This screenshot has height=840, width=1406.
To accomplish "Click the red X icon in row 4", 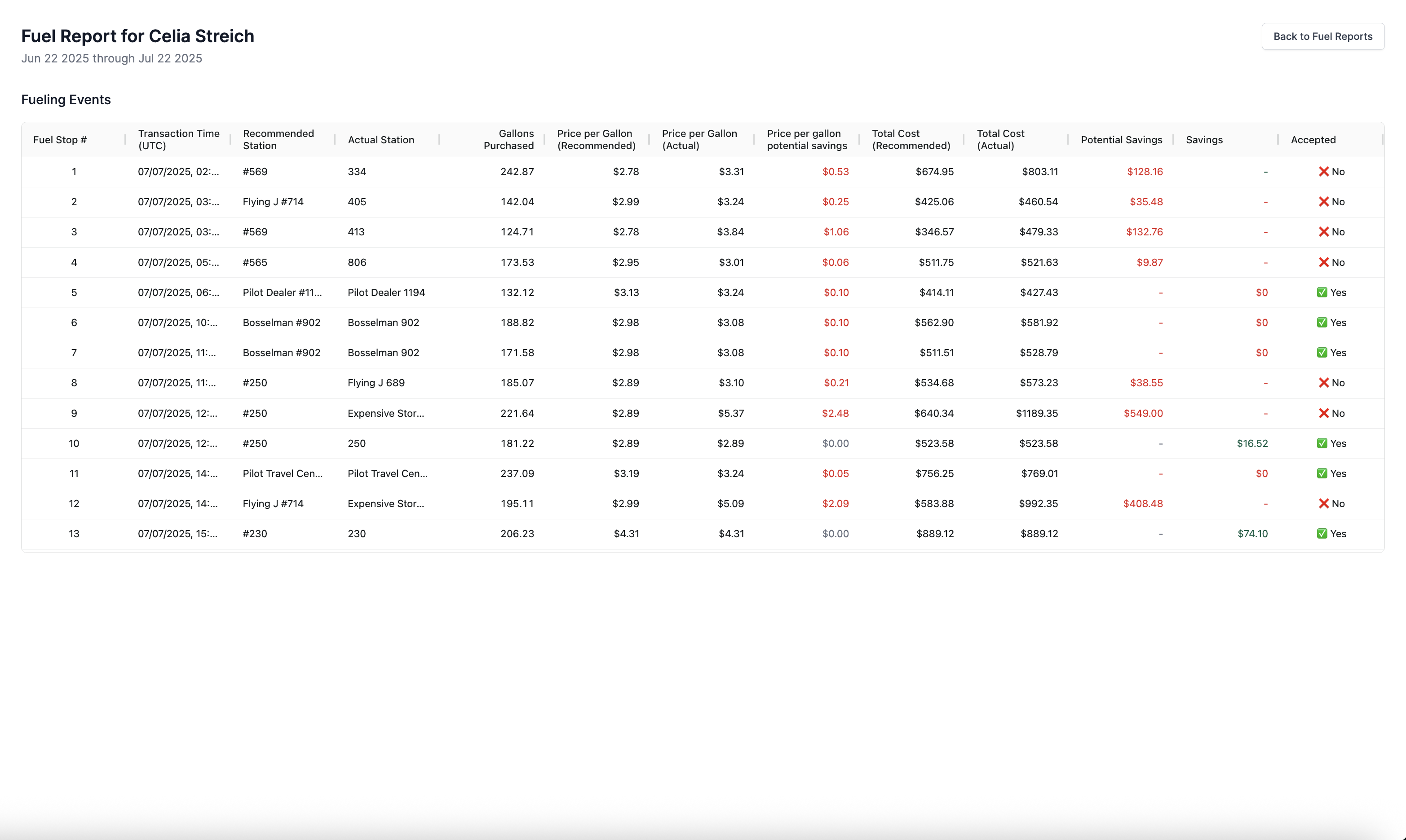I will pyautogui.click(x=1323, y=262).
